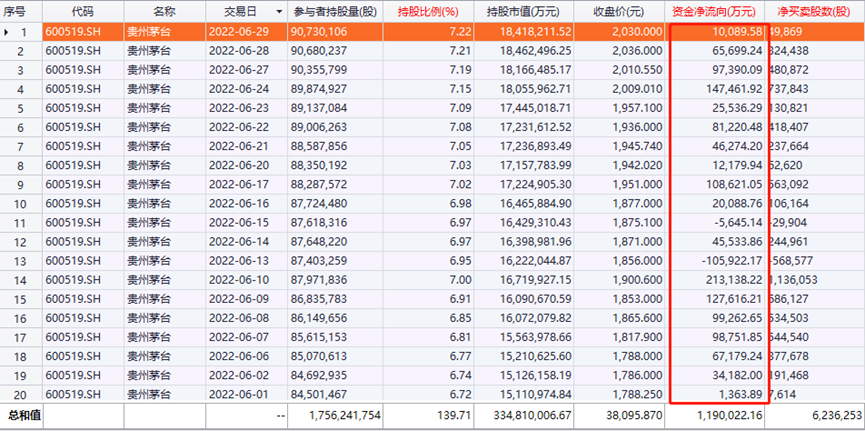Select date cell 2022-06-29

(x=239, y=32)
